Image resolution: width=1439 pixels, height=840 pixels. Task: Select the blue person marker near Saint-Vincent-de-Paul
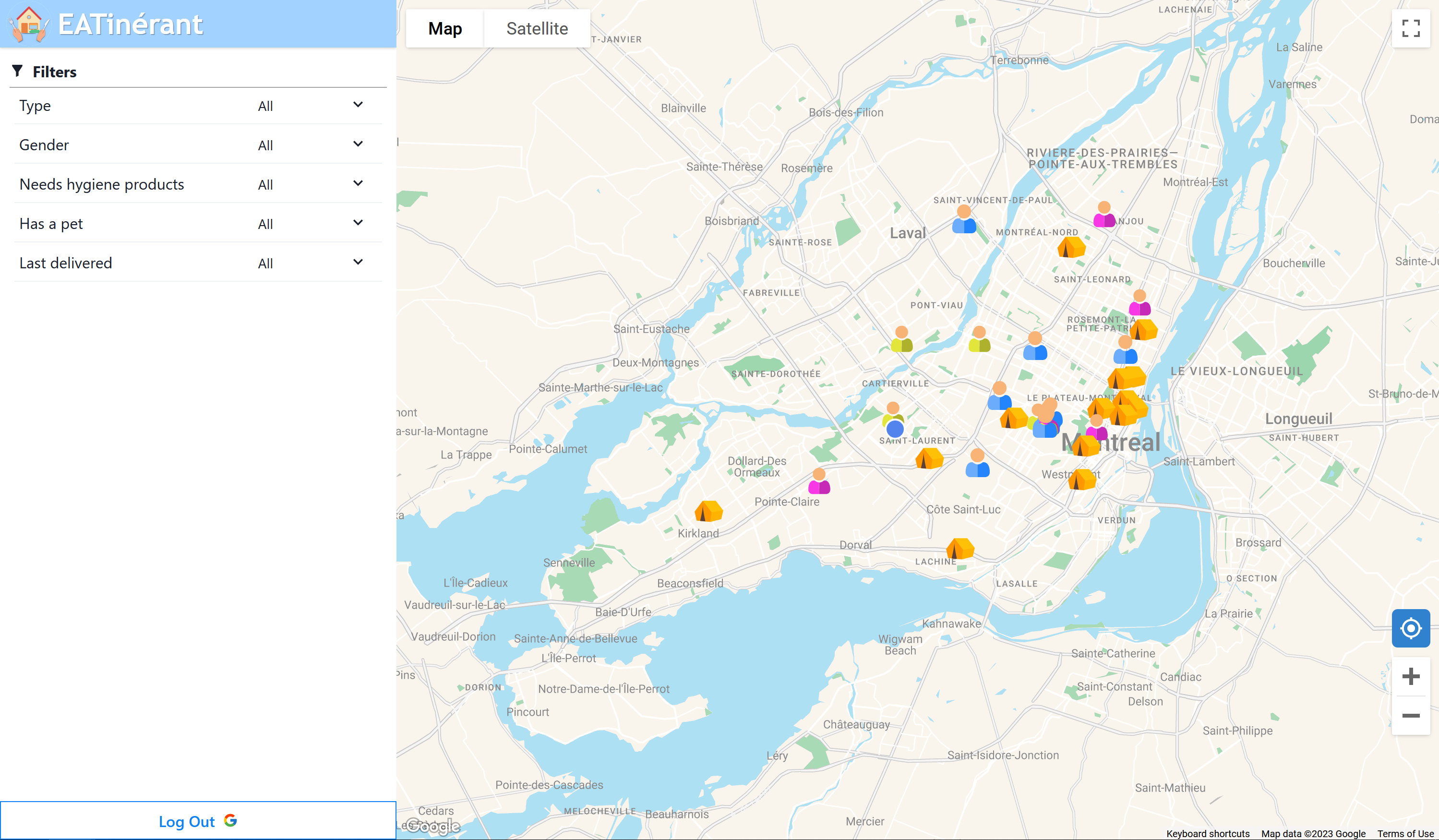(964, 220)
